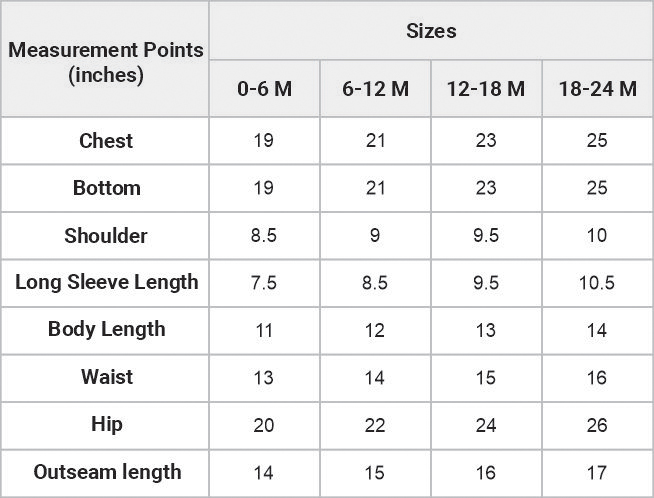Click the Bottom row label
Screen dimensions: 654x498
[105, 188]
